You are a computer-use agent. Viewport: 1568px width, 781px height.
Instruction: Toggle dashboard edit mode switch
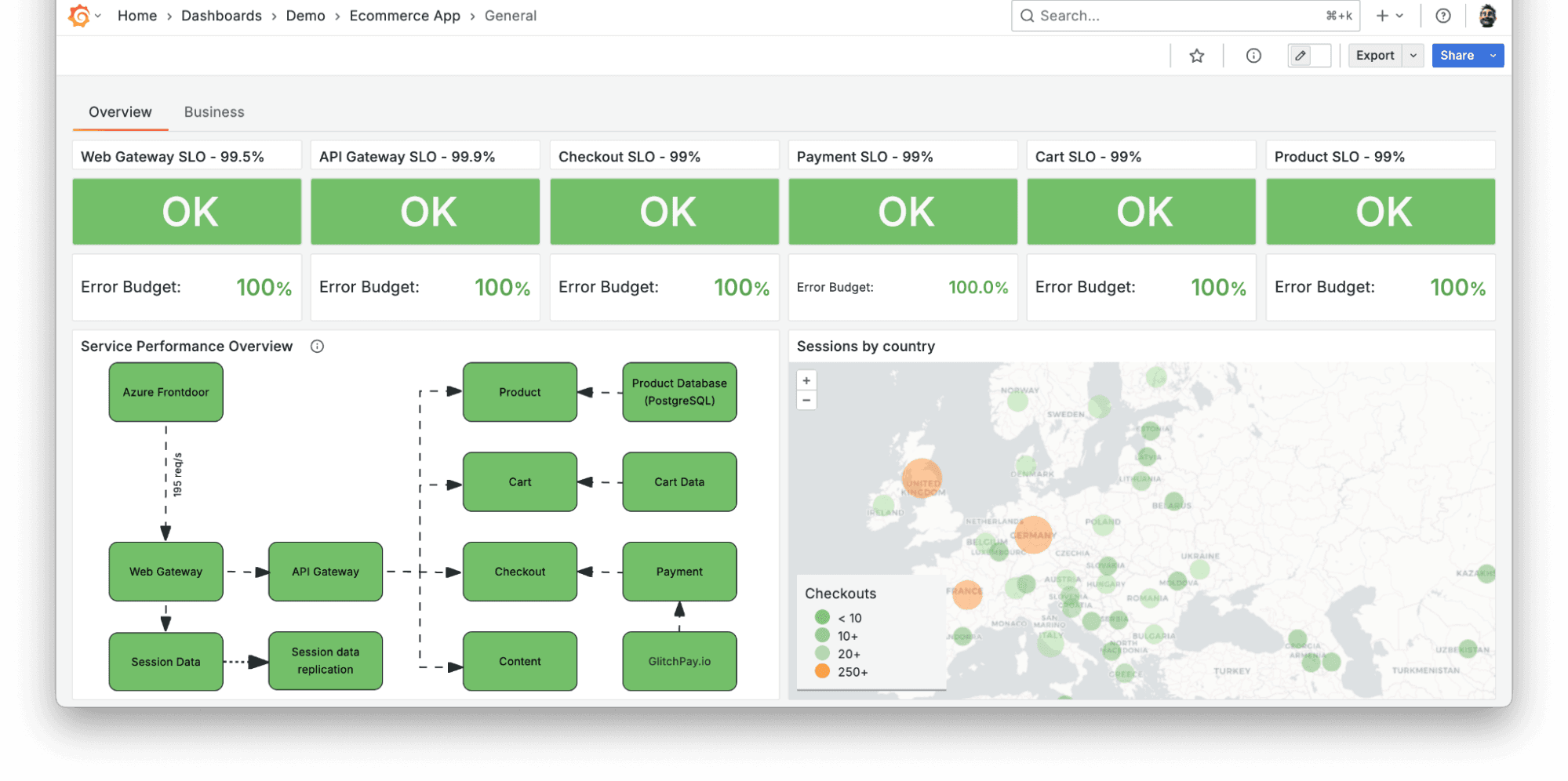point(1309,56)
